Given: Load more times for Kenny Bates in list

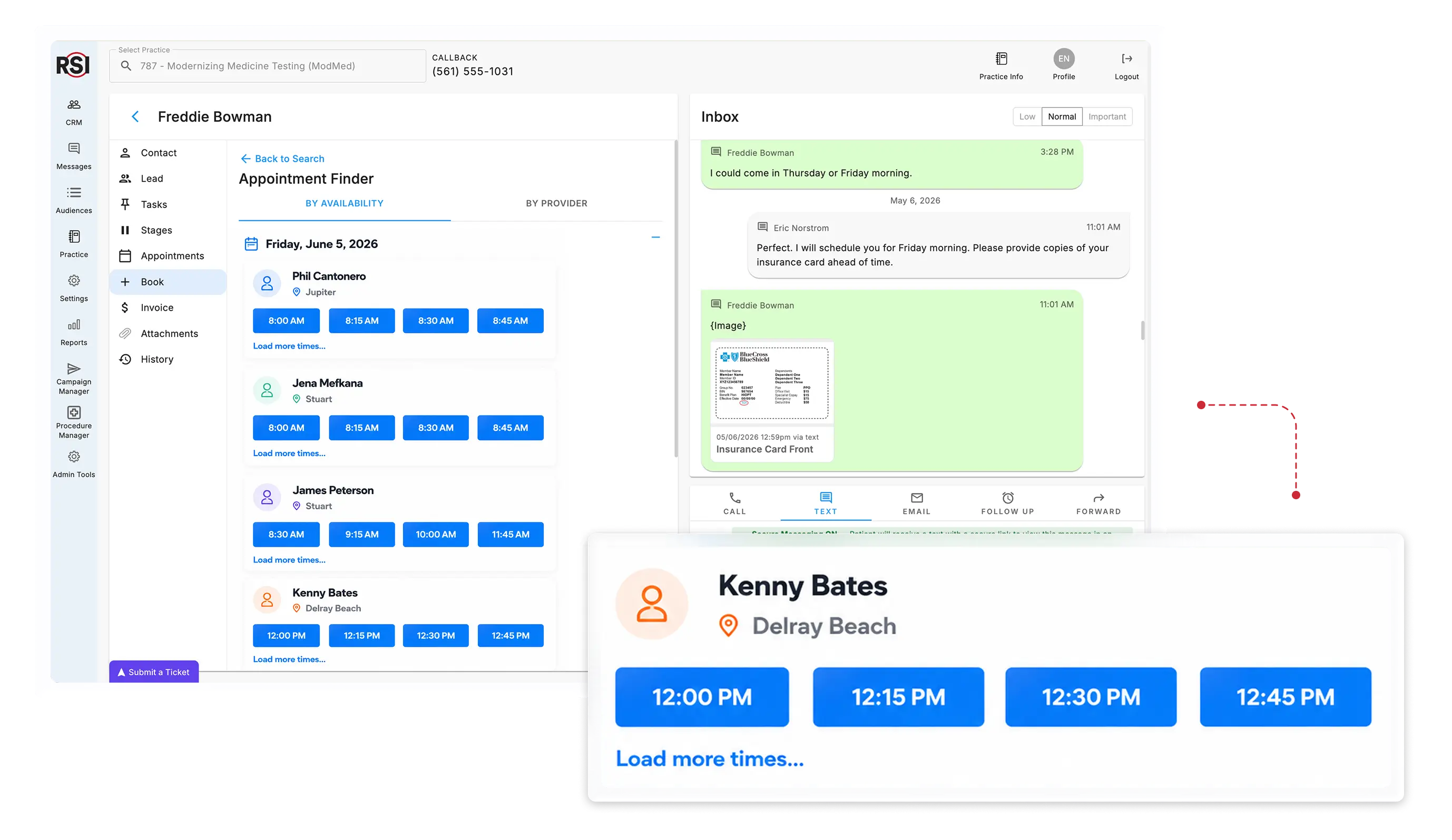Looking at the screenshot, I should [289, 659].
